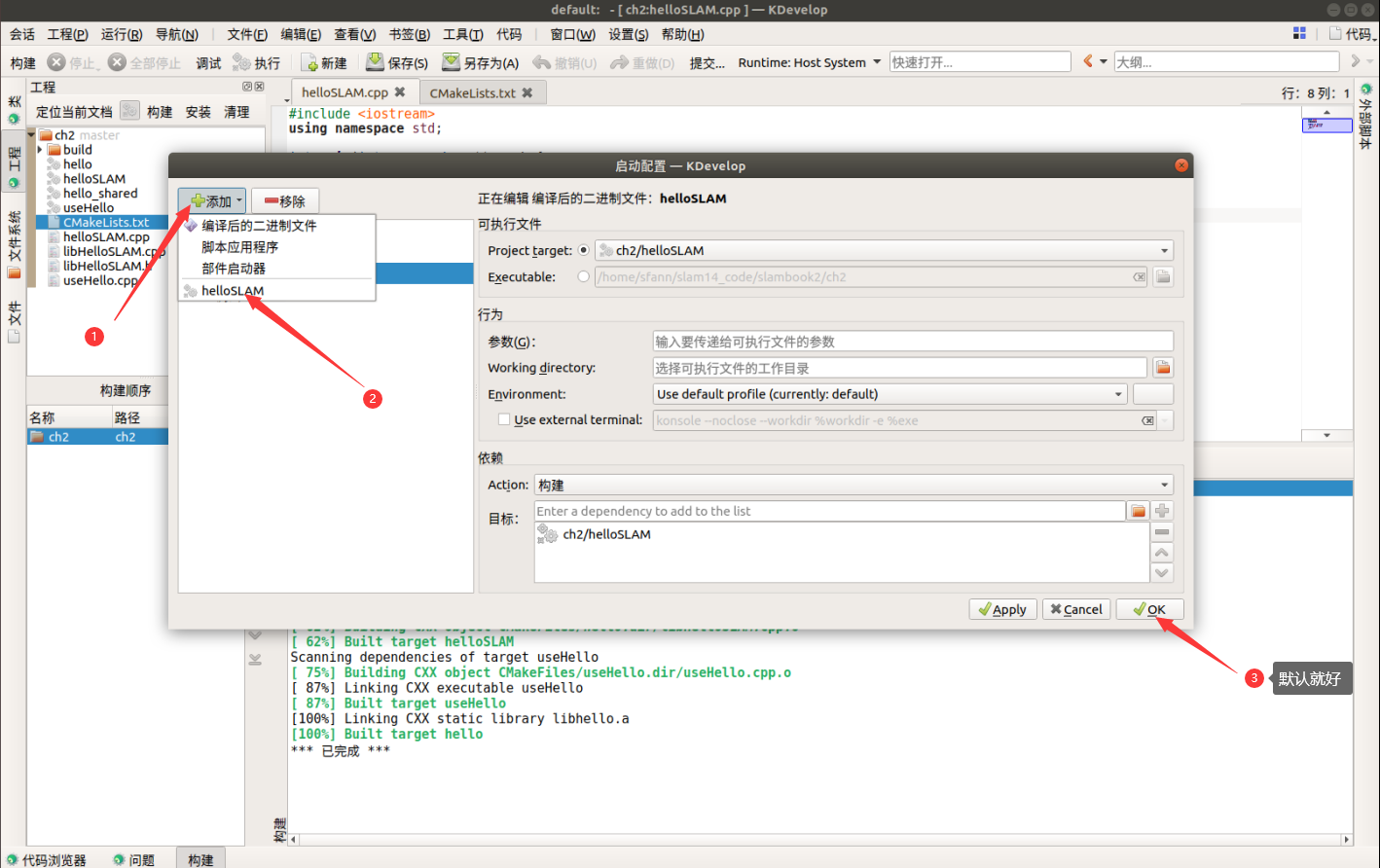Click the Execute (执行) gears icon
This screenshot has width=1380, height=868.
tap(241, 62)
